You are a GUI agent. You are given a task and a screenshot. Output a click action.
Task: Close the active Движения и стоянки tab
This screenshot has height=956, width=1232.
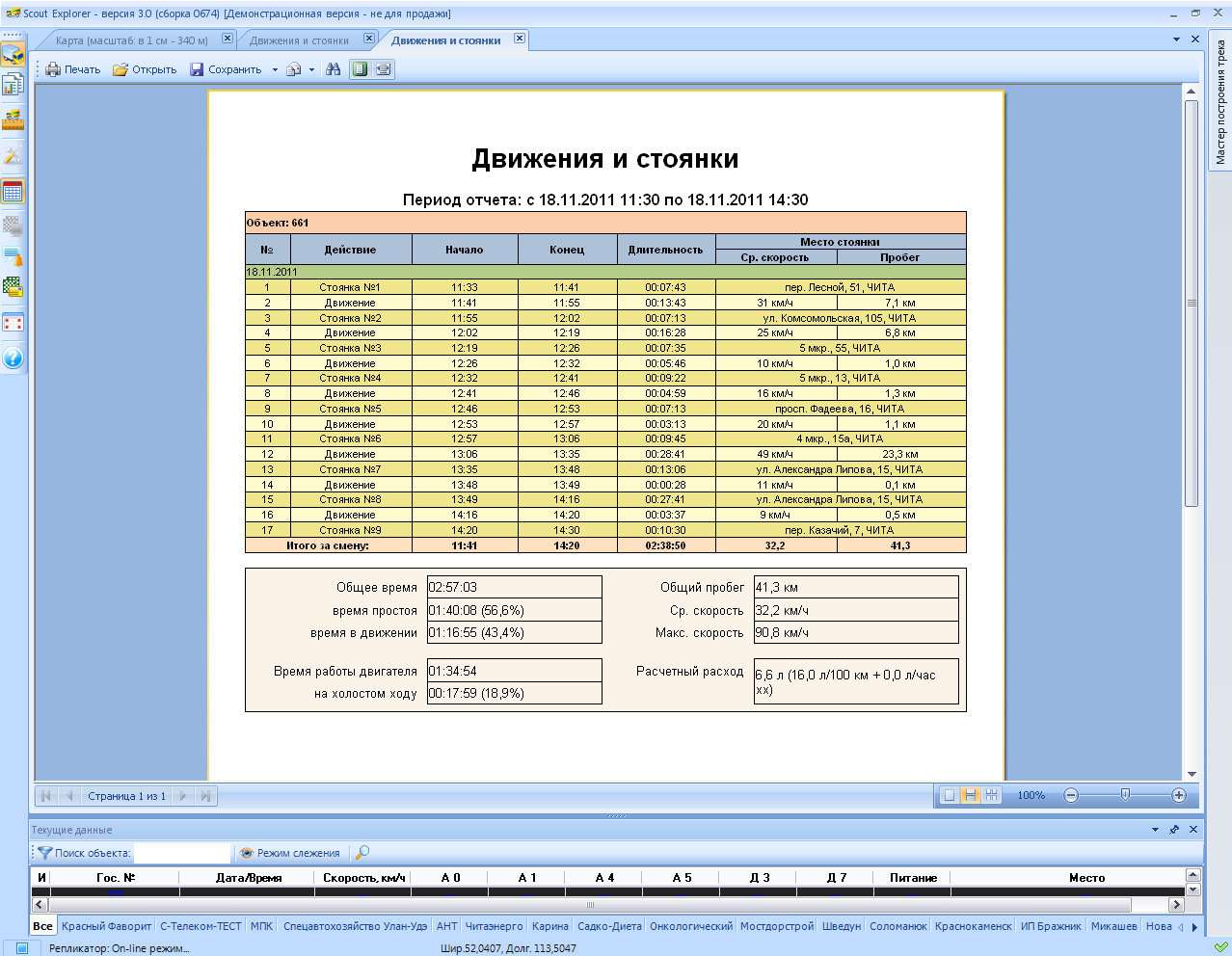(520, 39)
